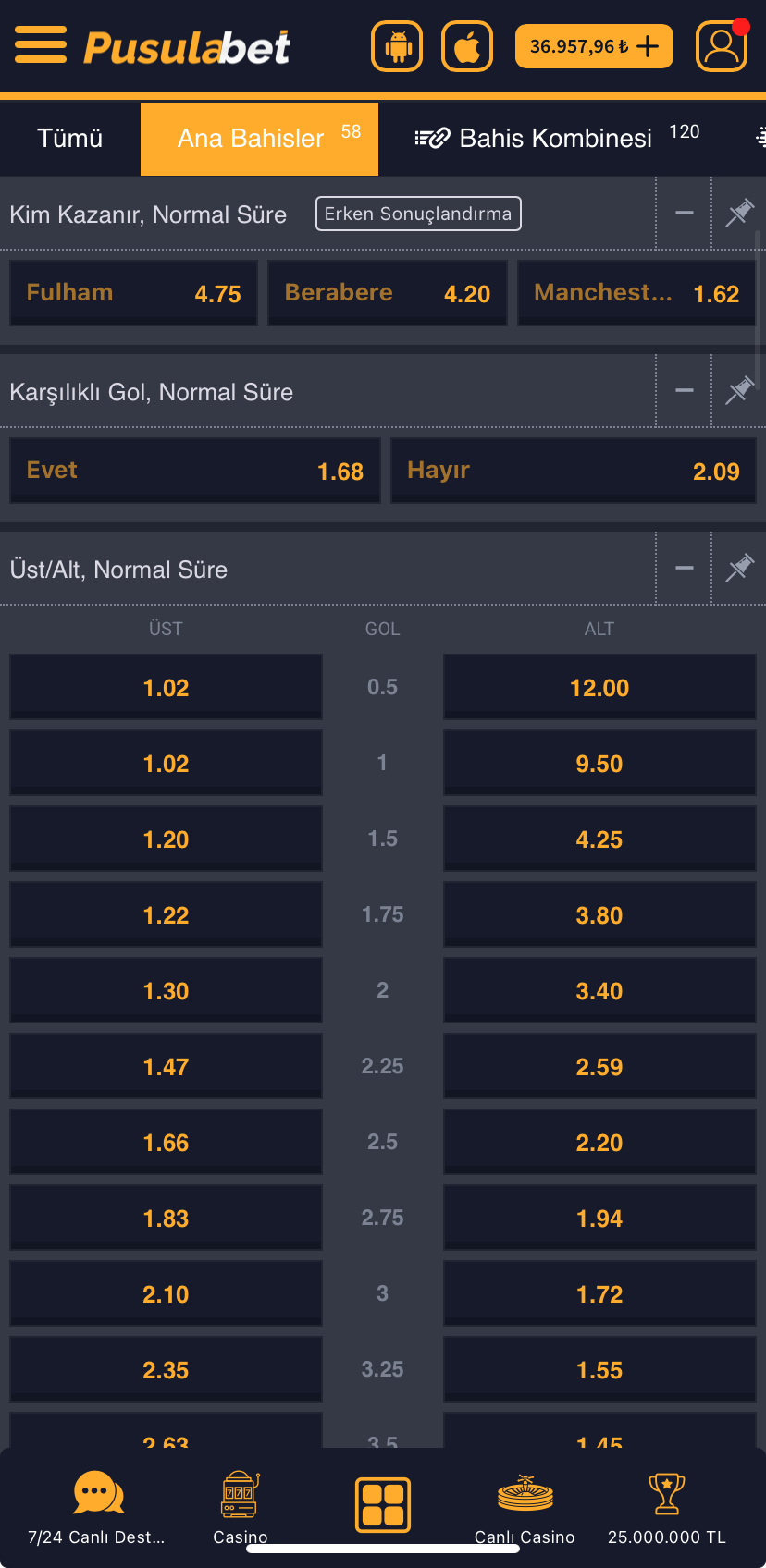This screenshot has width=766, height=1568.
Task: Switch to the Tümü tab
Action: coord(69,139)
